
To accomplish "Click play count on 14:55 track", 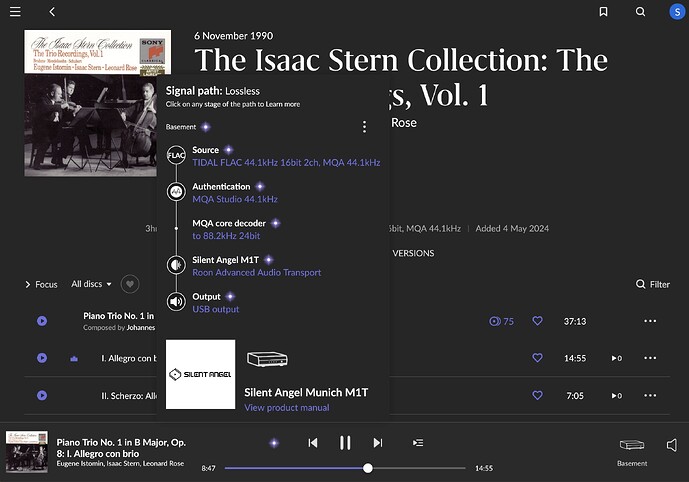I will coord(616,358).
